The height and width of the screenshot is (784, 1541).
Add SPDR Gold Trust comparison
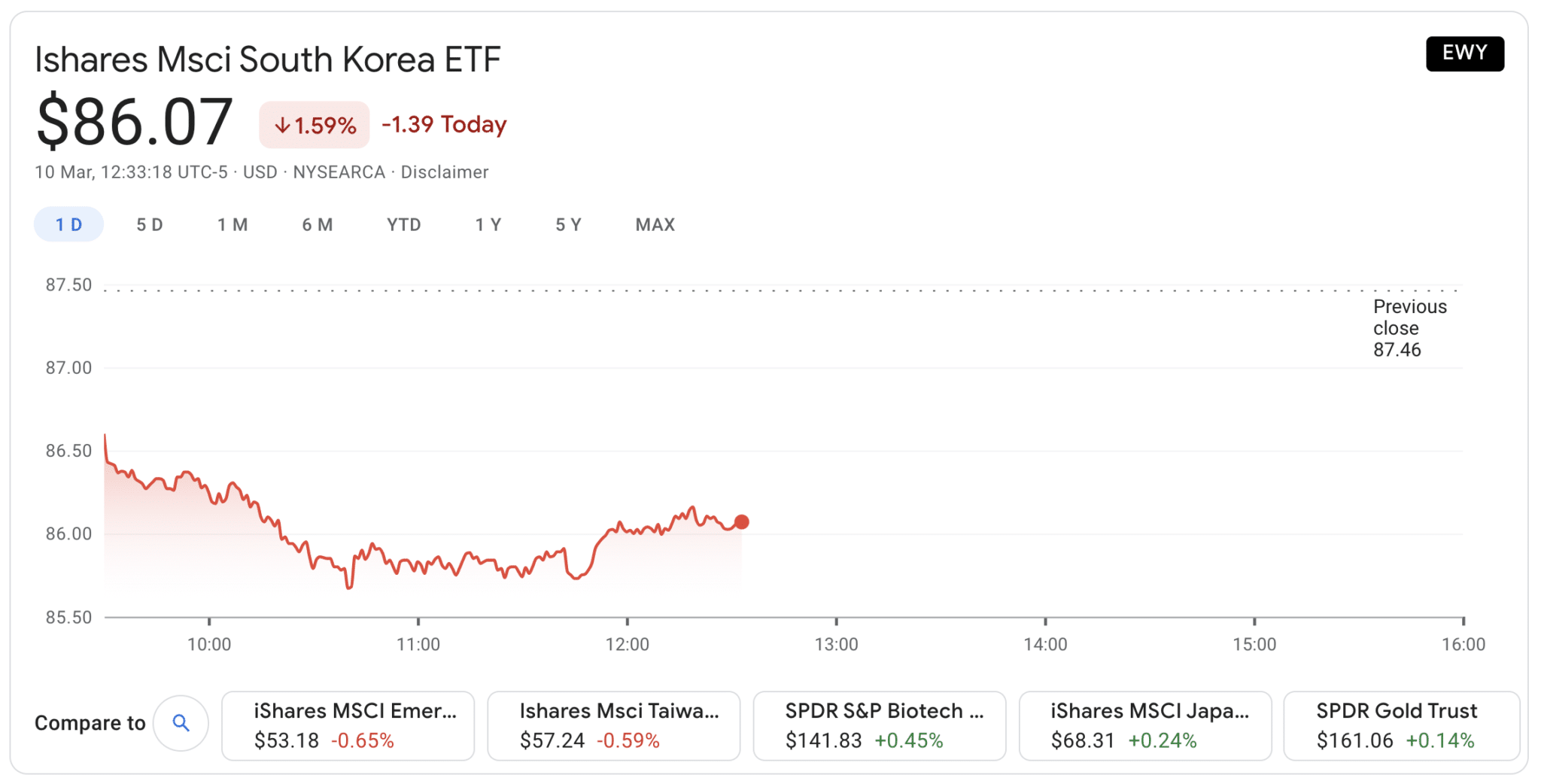point(1401,725)
